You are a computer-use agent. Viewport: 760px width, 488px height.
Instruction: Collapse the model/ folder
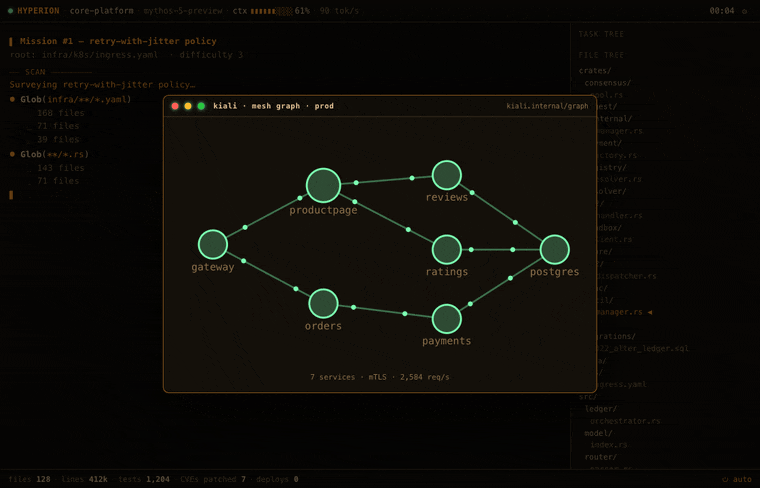coord(599,433)
